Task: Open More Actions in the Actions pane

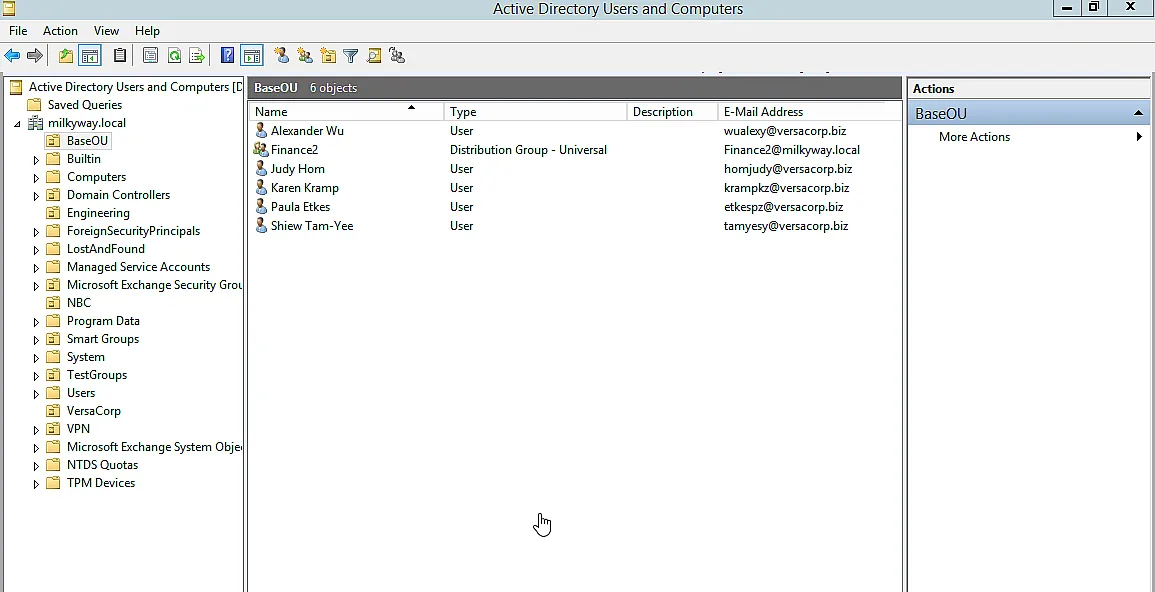Action: [x=974, y=137]
